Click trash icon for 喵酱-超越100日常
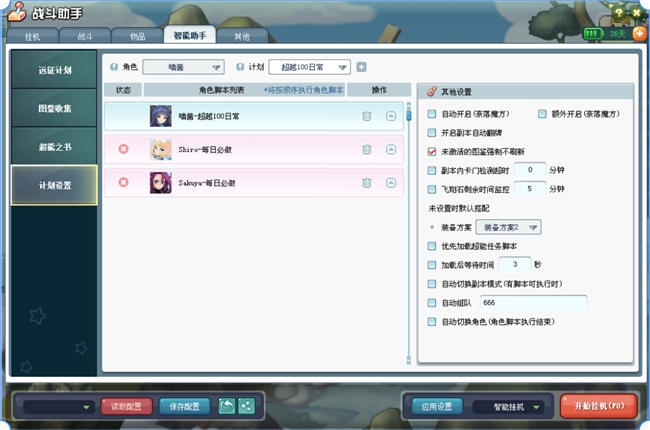 (x=367, y=116)
